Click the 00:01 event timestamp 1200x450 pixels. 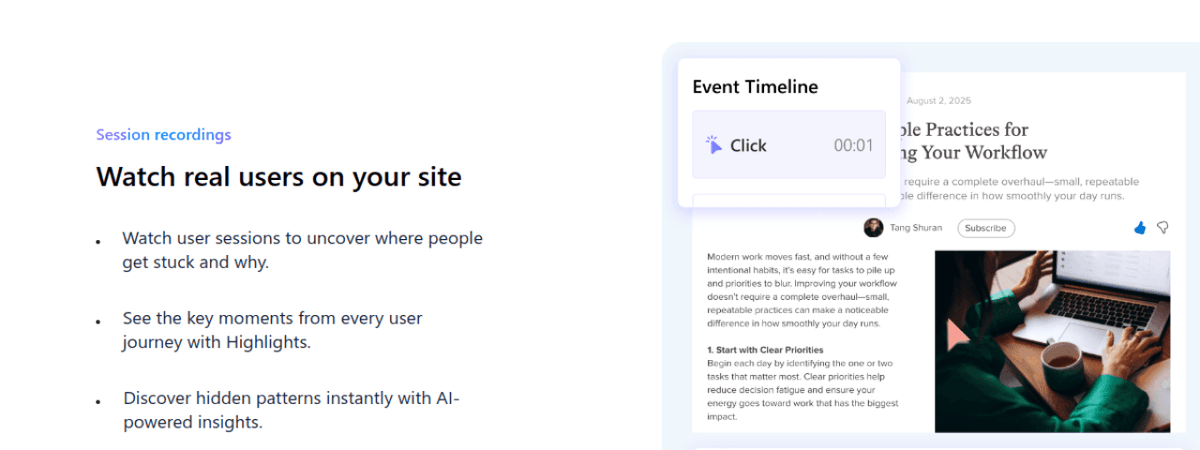click(853, 145)
